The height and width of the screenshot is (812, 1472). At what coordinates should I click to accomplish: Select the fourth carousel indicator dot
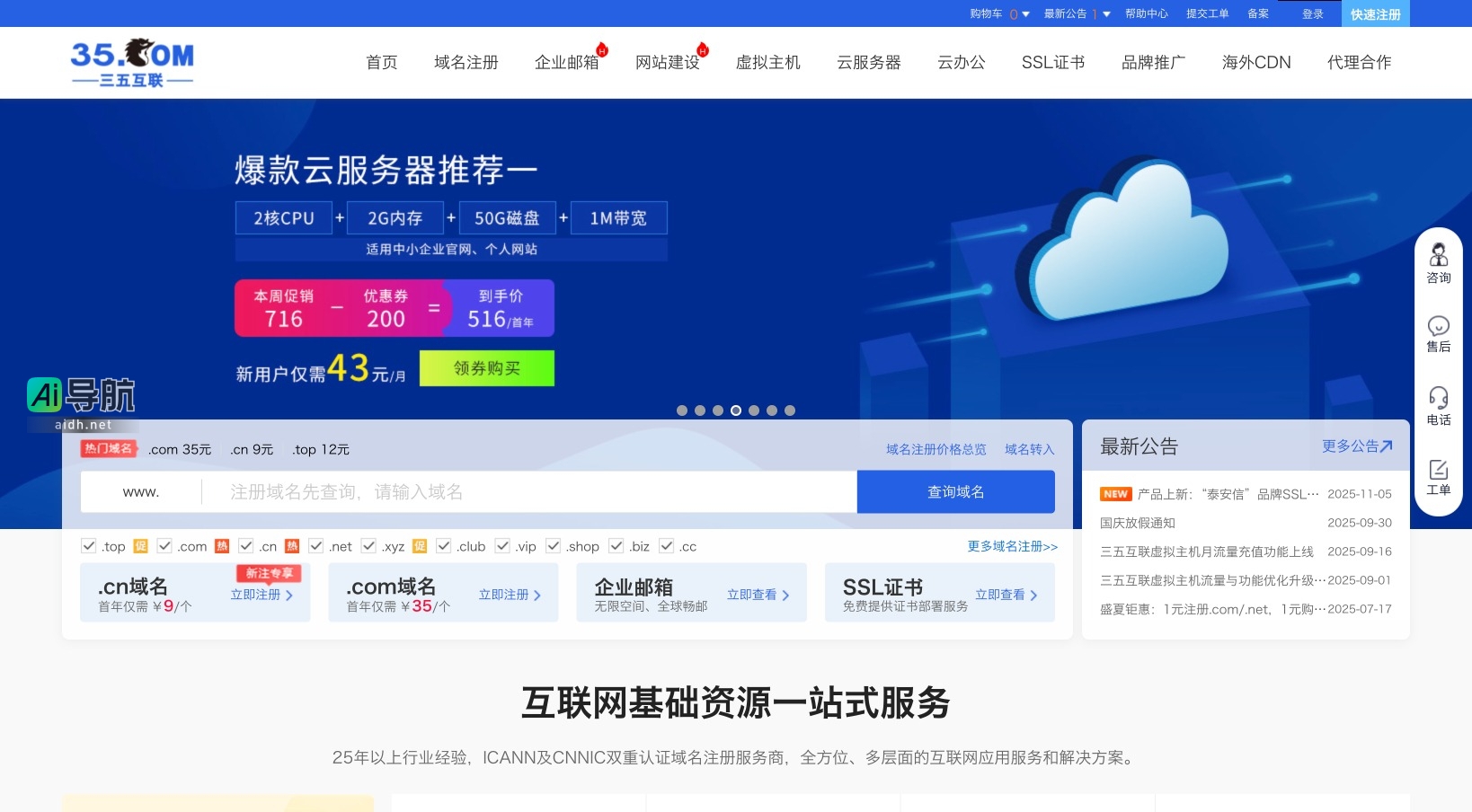tap(736, 410)
